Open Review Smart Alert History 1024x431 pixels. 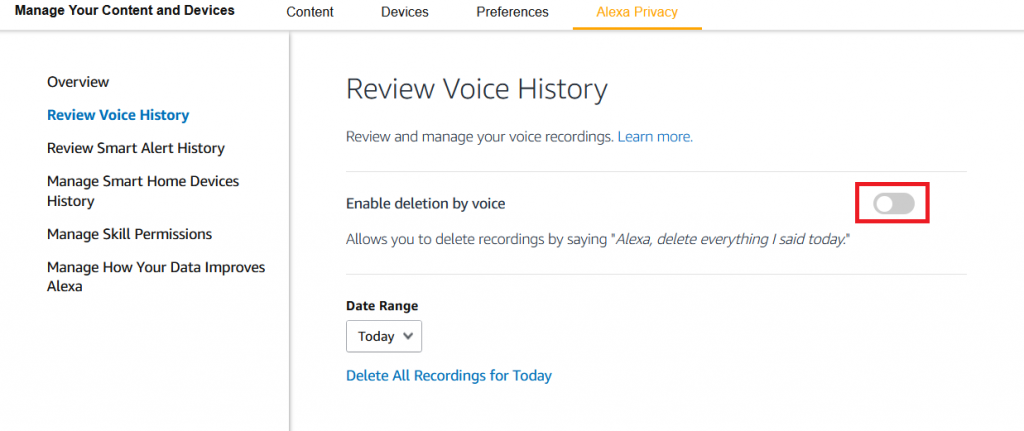(x=136, y=148)
